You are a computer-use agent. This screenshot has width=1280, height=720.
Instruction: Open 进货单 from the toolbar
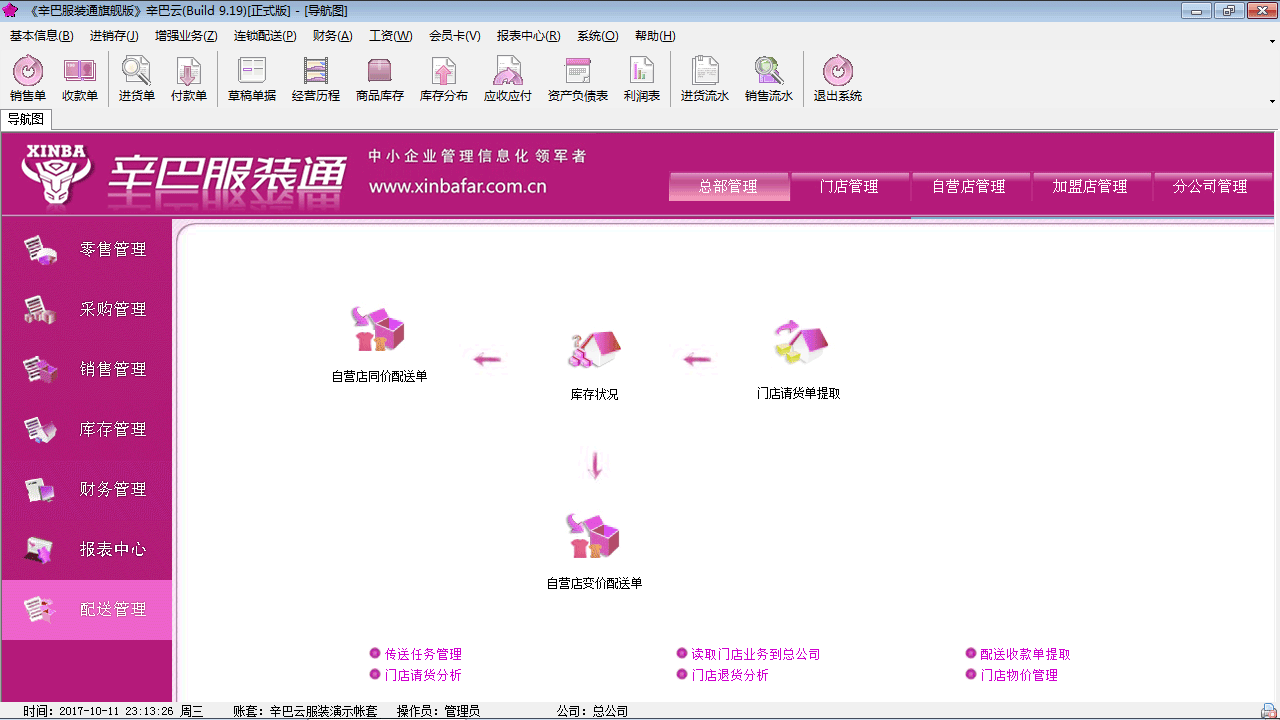[137, 79]
